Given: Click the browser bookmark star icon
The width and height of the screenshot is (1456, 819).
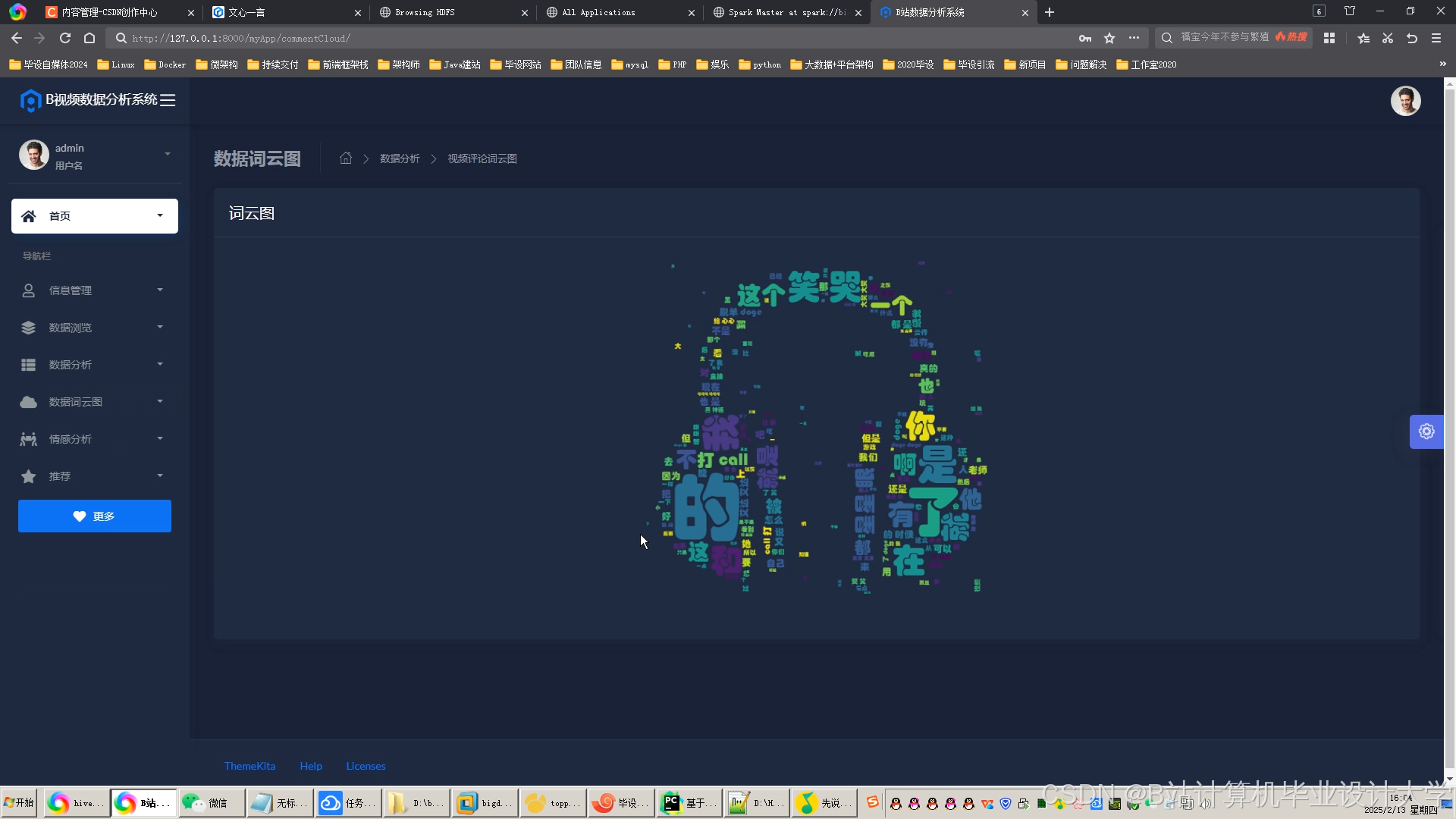Looking at the screenshot, I should 1109,38.
